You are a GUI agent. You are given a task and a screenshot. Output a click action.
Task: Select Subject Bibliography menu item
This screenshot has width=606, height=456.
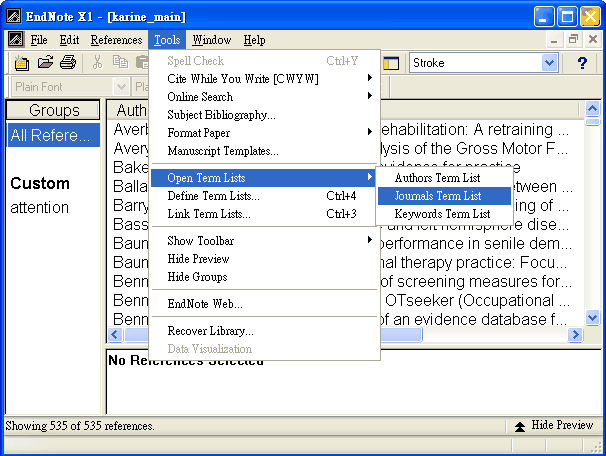pyautogui.click(x=264, y=115)
